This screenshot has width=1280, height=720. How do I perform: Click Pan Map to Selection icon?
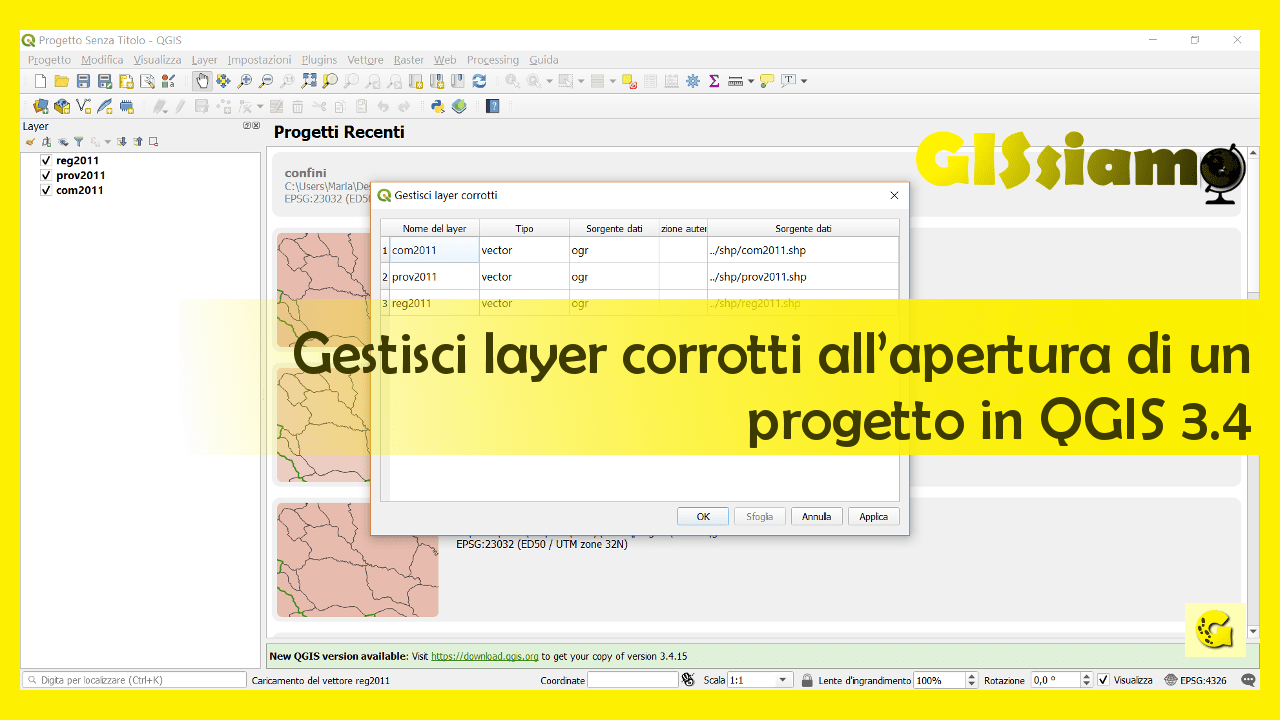222,81
